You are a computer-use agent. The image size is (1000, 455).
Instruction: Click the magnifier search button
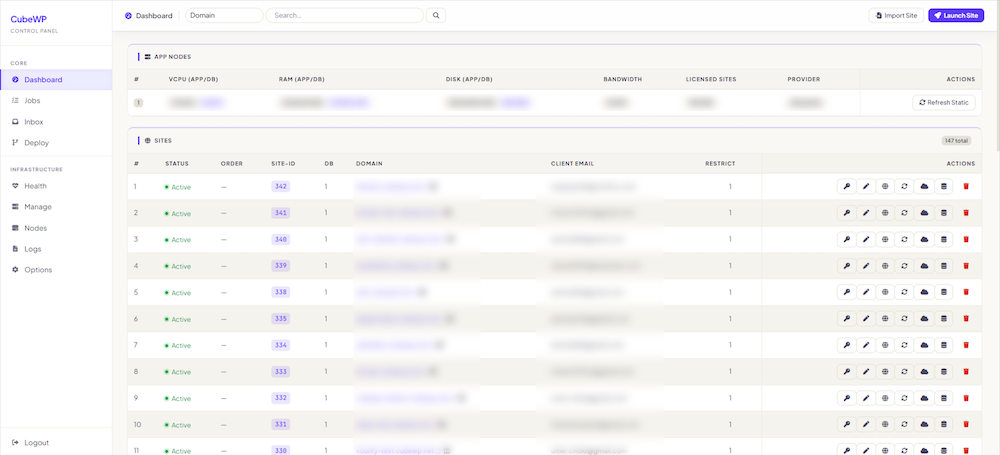[x=436, y=15]
